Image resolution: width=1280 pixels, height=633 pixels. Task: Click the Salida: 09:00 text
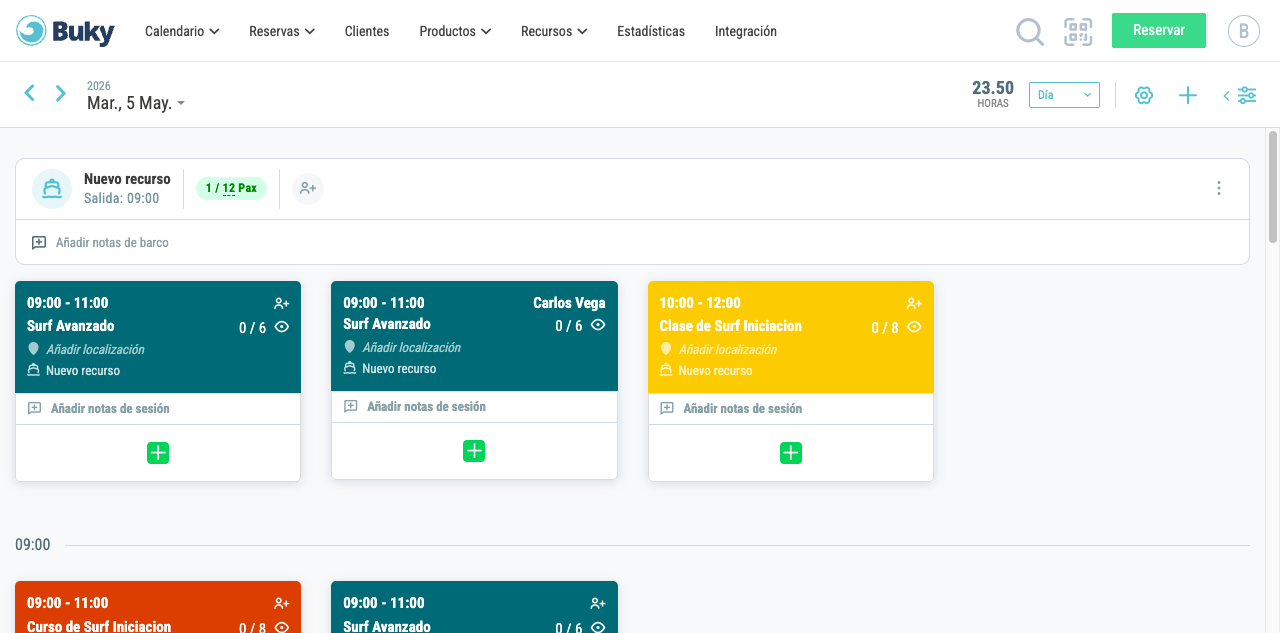[x=122, y=198]
